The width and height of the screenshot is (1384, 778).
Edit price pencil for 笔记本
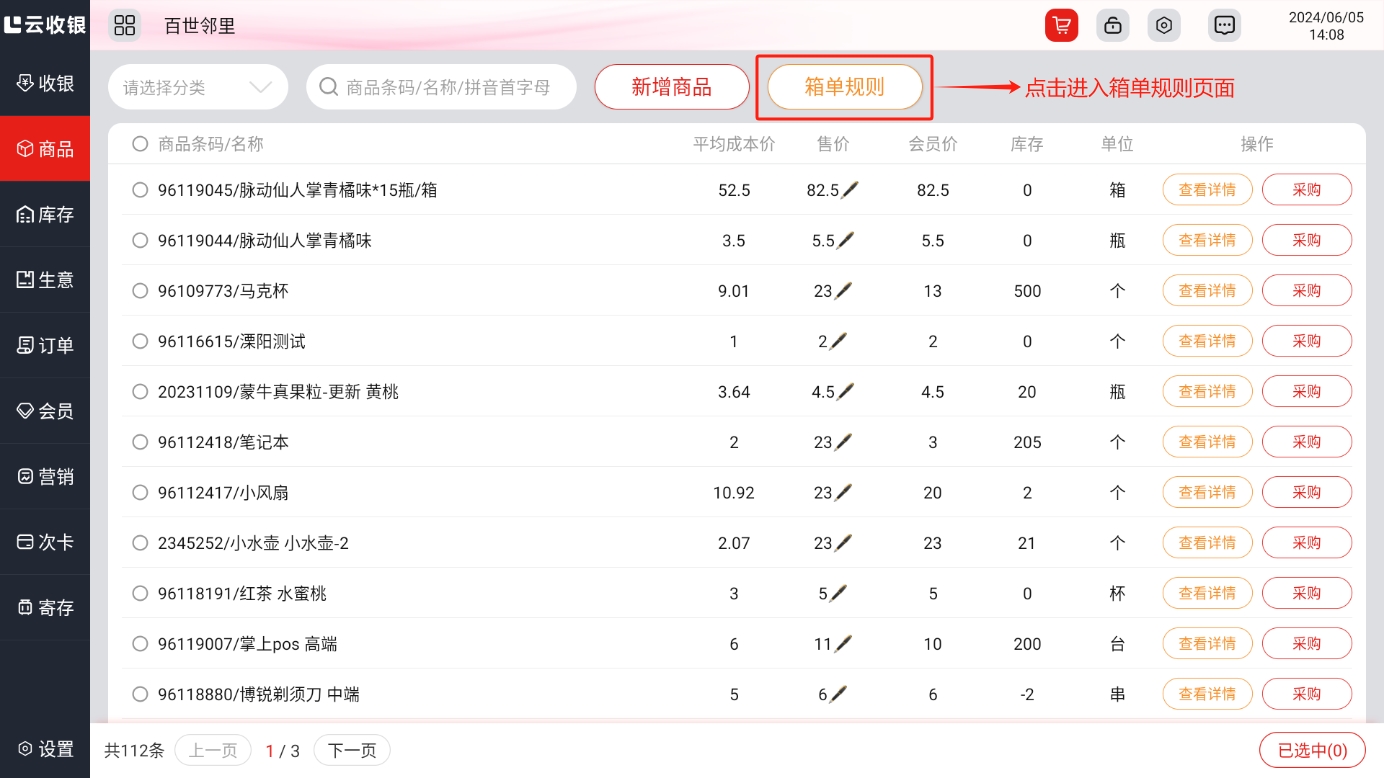click(x=846, y=442)
